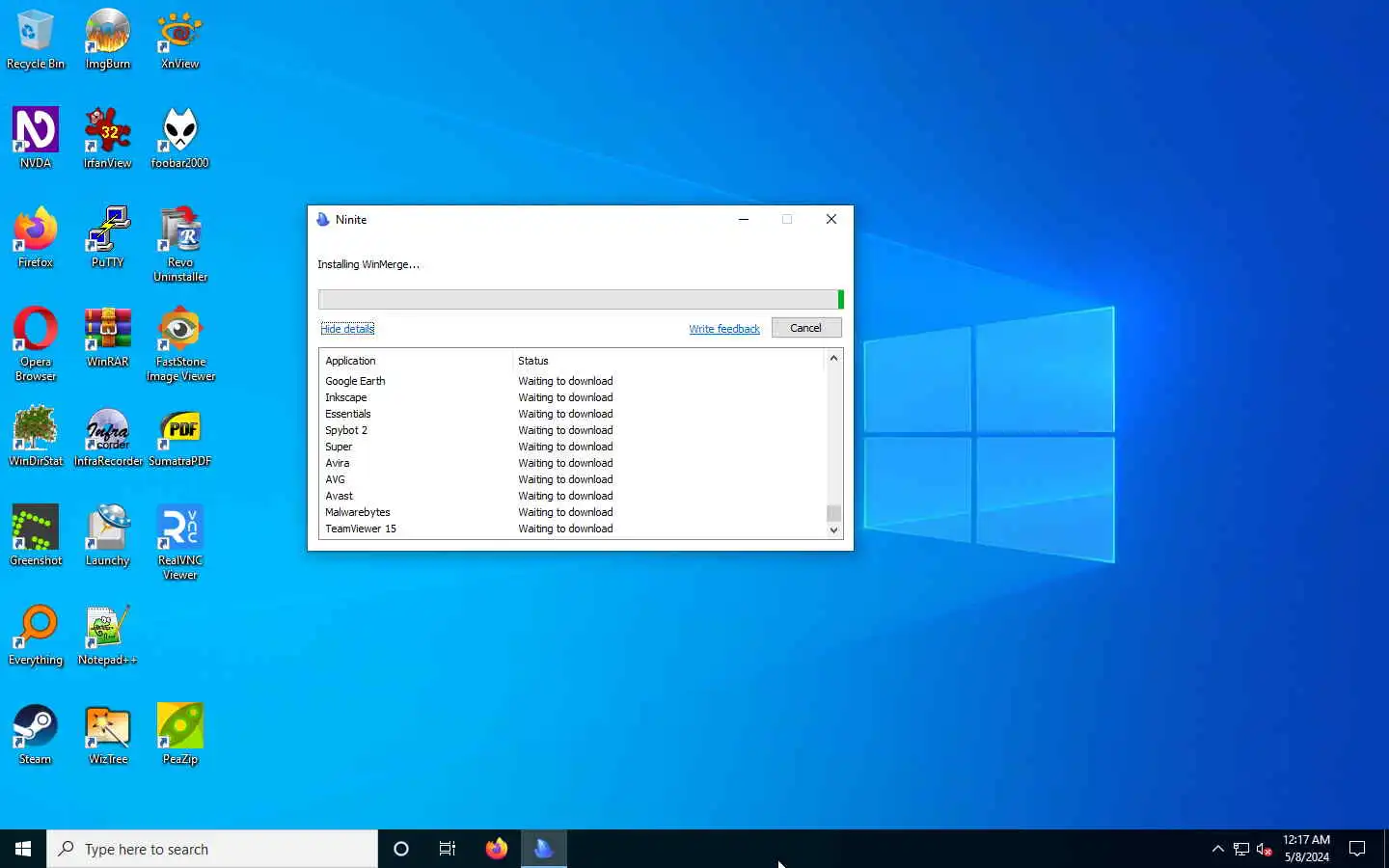Select the InfraRecorder desktop icon
Image resolution: width=1389 pixels, height=868 pixels.
click(x=108, y=437)
